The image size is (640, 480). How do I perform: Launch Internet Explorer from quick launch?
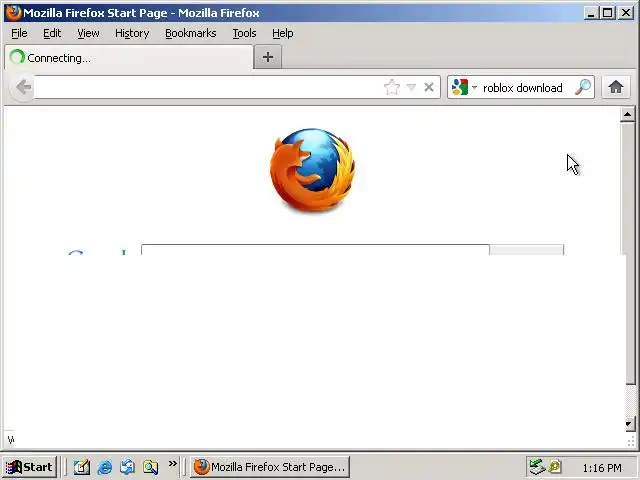point(105,467)
